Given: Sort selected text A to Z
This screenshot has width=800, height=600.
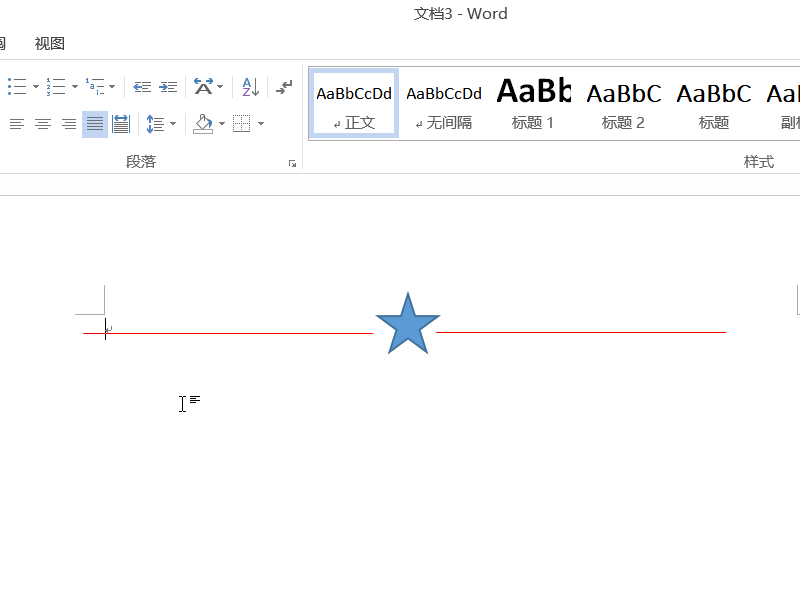Looking at the screenshot, I should [251, 87].
